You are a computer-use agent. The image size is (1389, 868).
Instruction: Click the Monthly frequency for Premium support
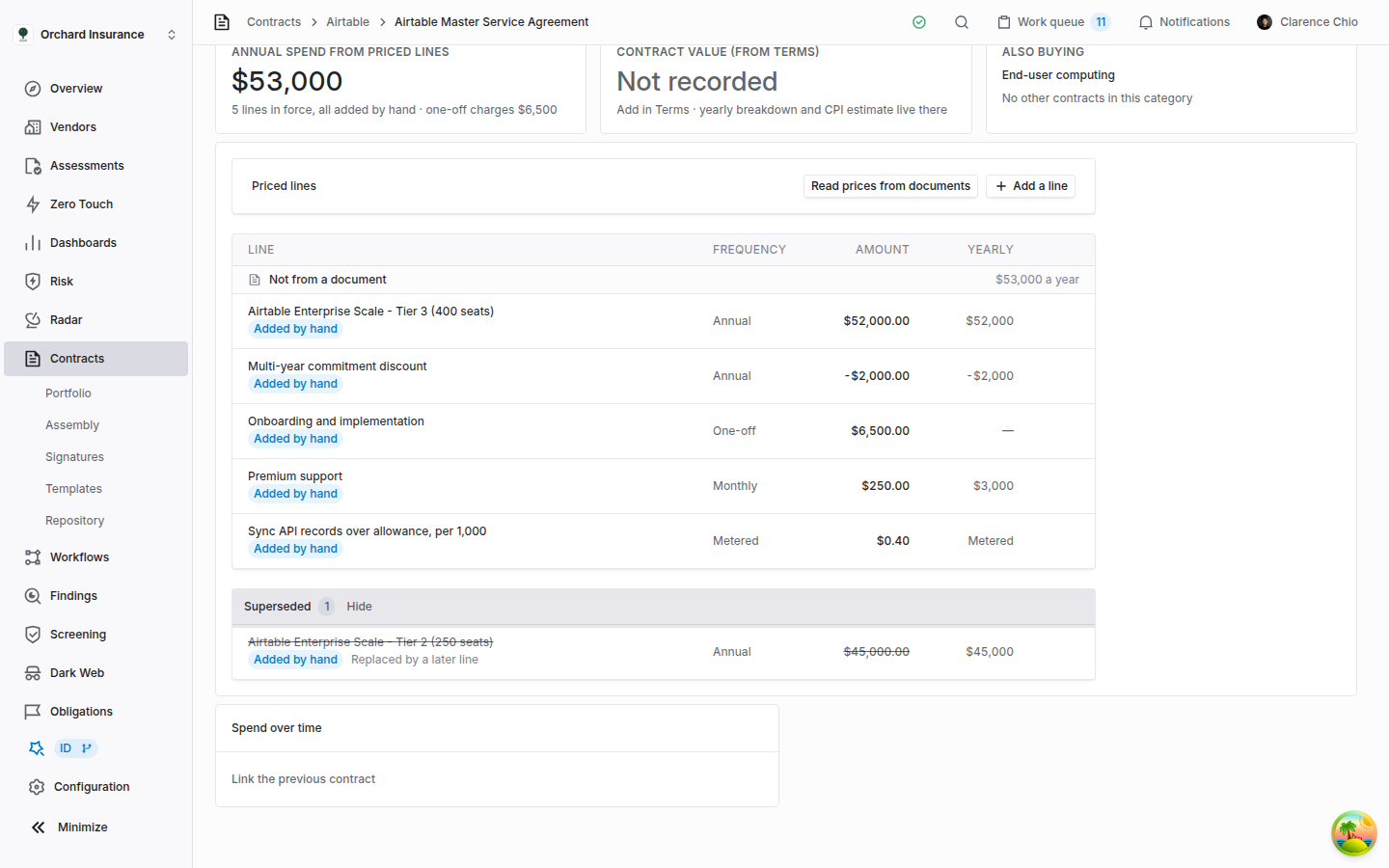pyautogui.click(x=735, y=486)
